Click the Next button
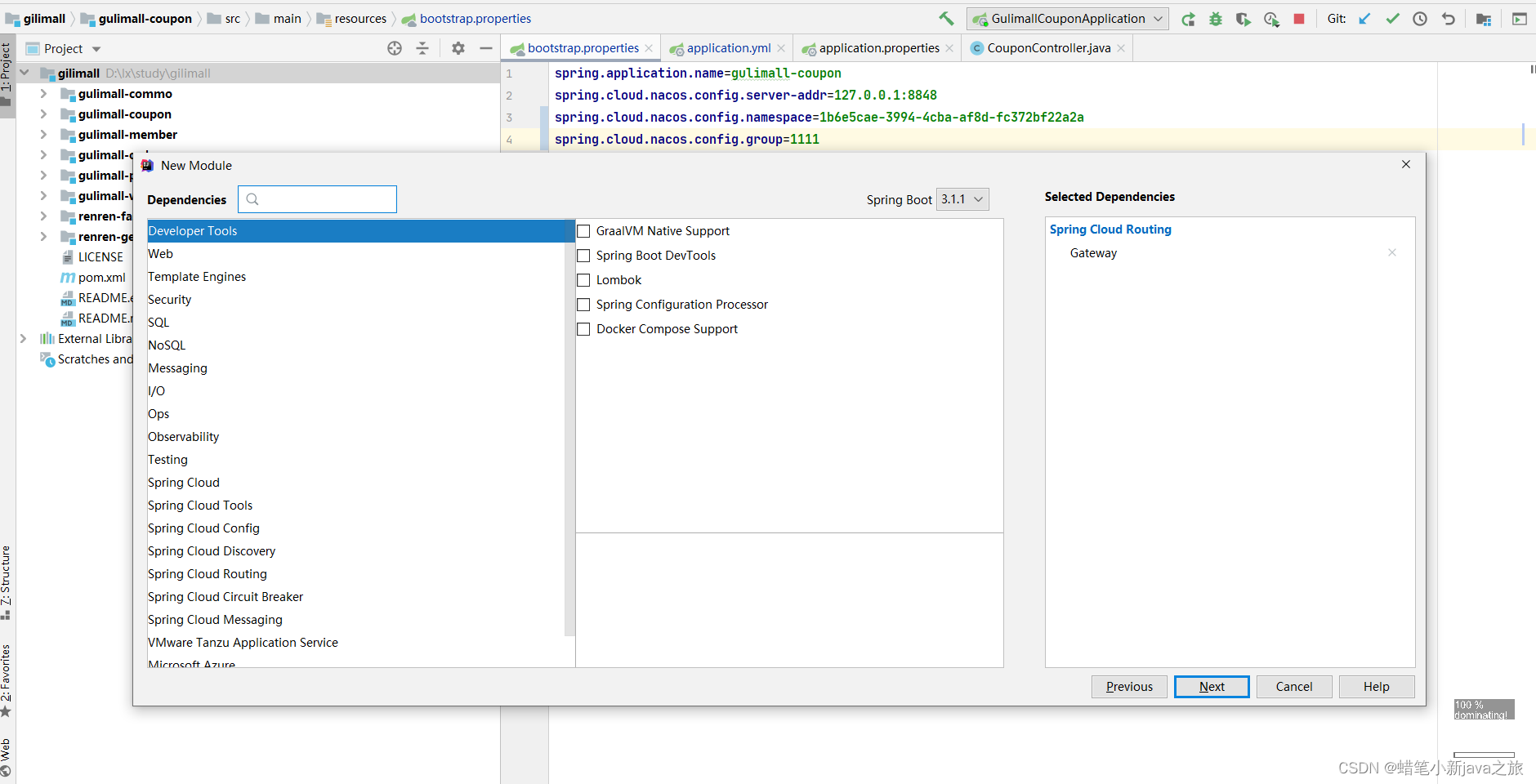 pos(1212,687)
